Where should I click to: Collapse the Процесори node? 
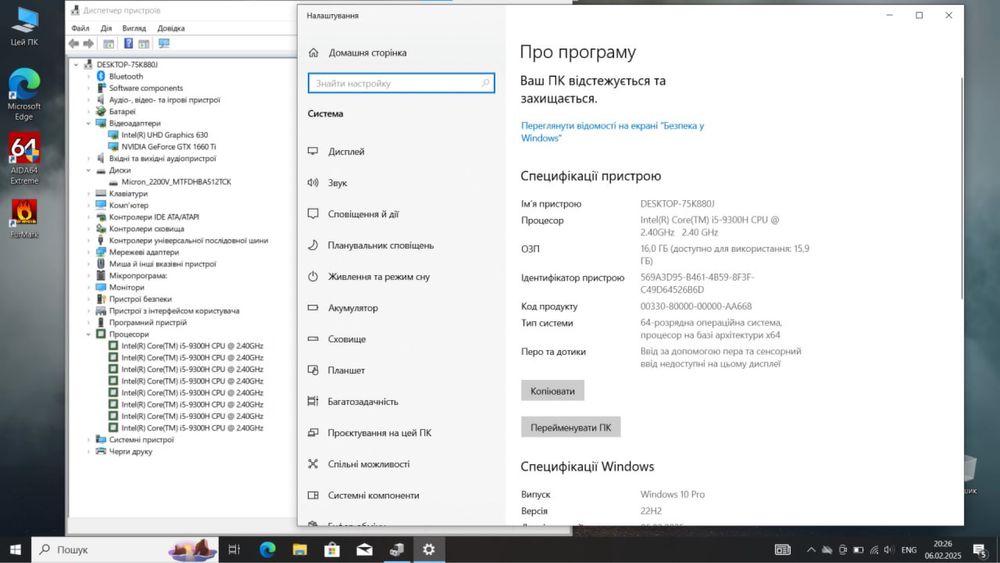(x=89, y=334)
